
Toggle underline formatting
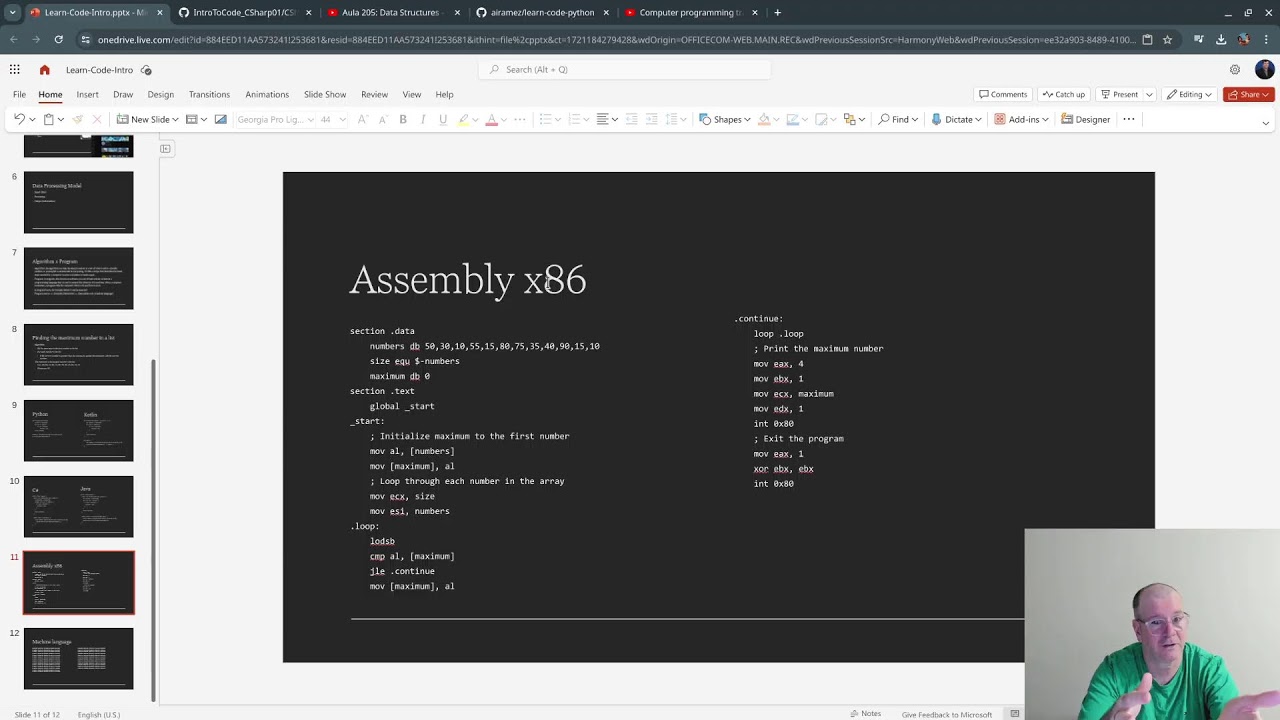click(443, 119)
